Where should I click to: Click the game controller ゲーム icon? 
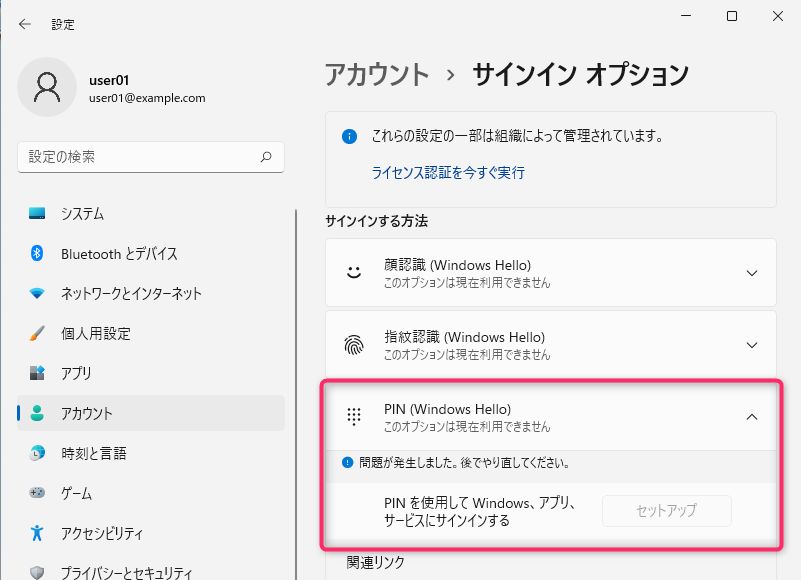pyautogui.click(x=37, y=493)
